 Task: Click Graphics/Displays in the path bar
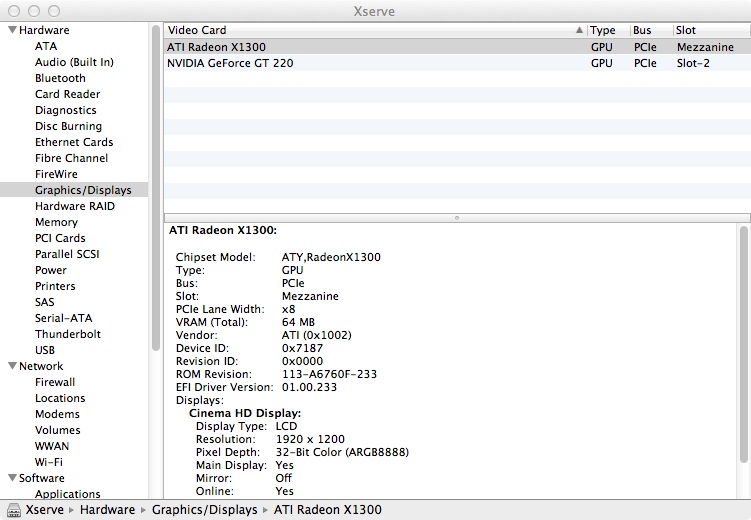coord(205,509)
